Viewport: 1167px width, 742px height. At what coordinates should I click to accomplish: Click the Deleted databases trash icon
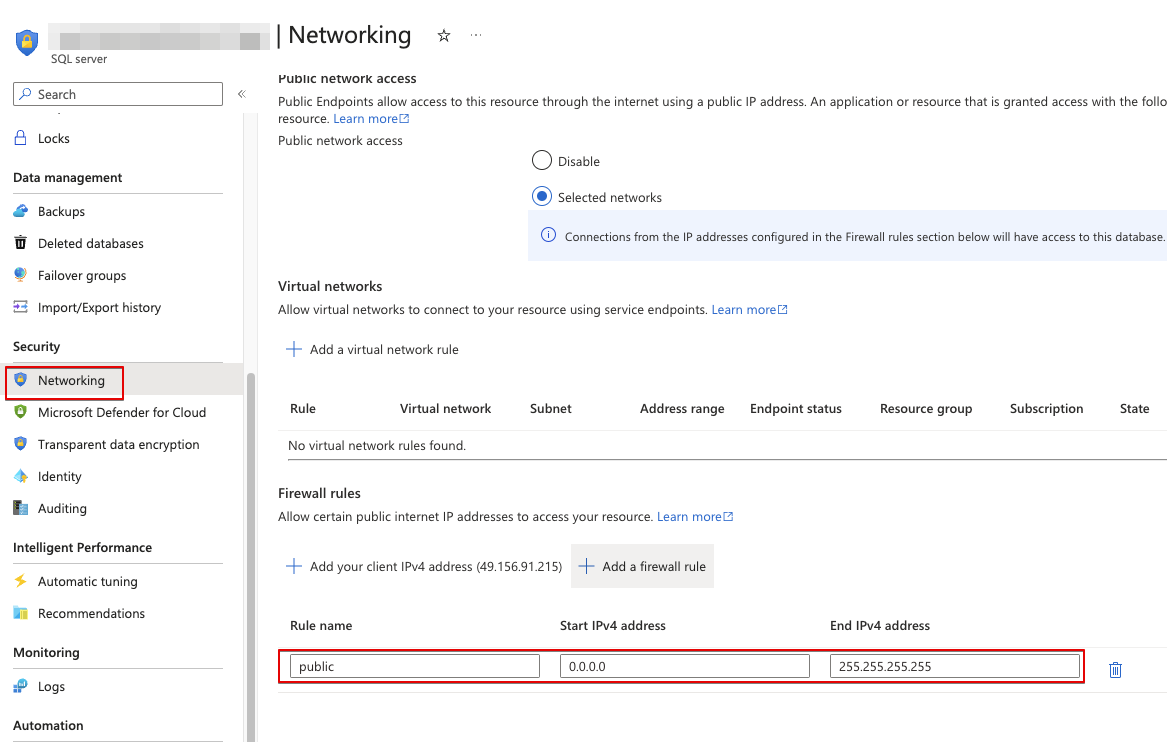pyautogui.click(x=21, y=244)
